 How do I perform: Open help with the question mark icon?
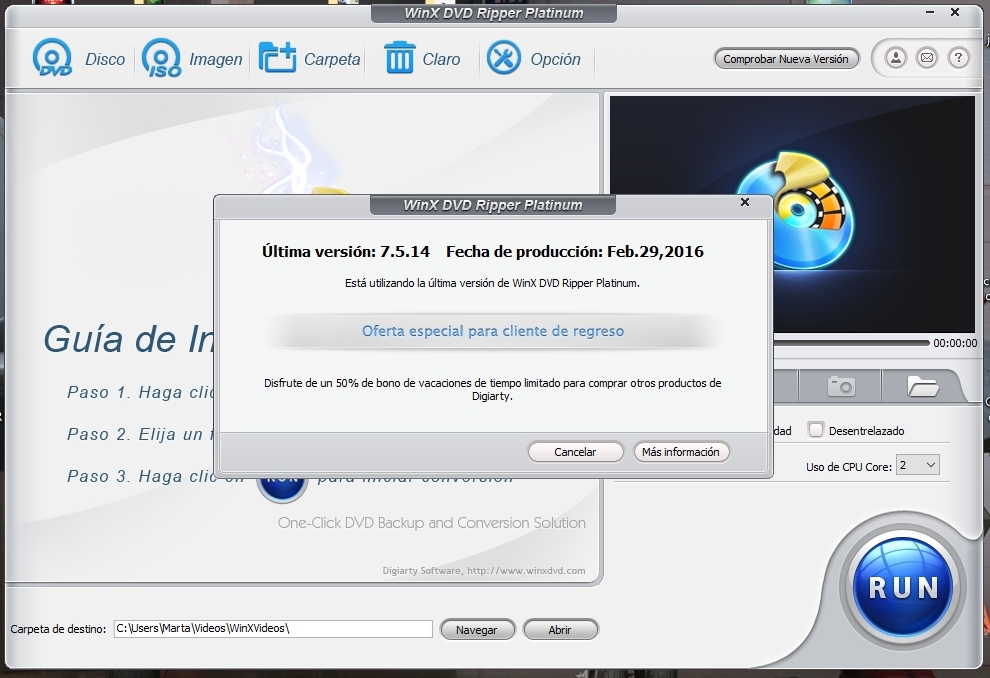tap(958, 58)
